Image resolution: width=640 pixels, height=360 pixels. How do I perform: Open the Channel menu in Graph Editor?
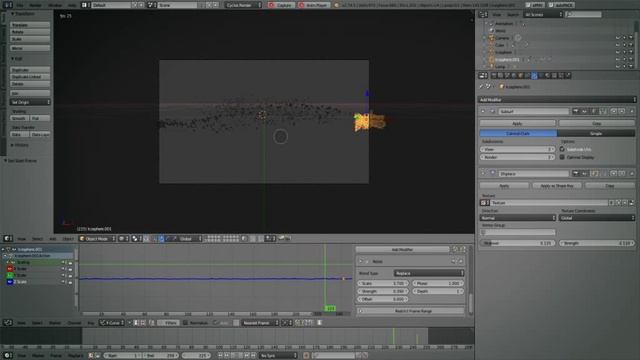click(74, 323)
